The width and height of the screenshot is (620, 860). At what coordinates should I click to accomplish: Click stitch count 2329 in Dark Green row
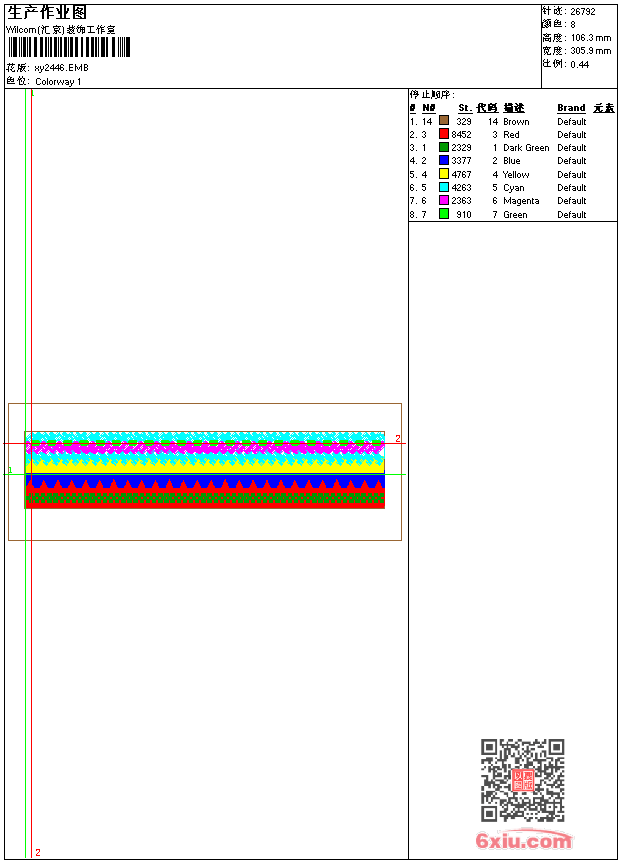461,148
